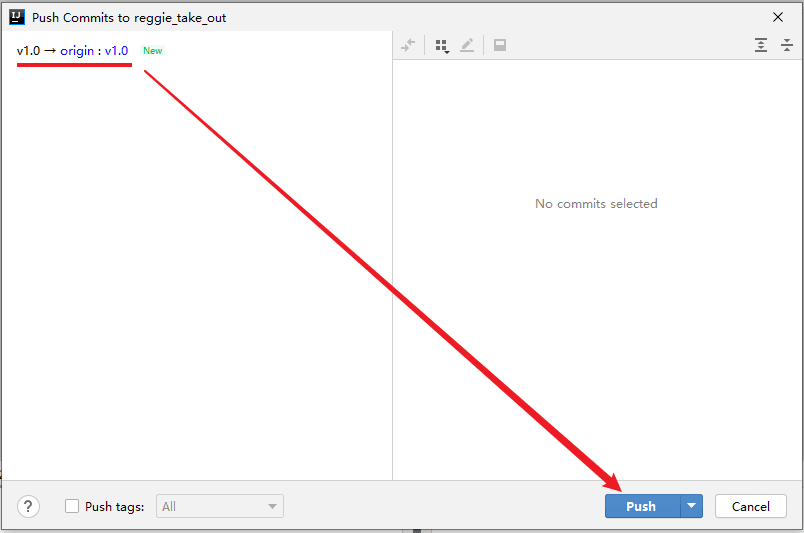804x533 pixels.
Task: Click the Cancel button
Action: [x=750, y=506]
